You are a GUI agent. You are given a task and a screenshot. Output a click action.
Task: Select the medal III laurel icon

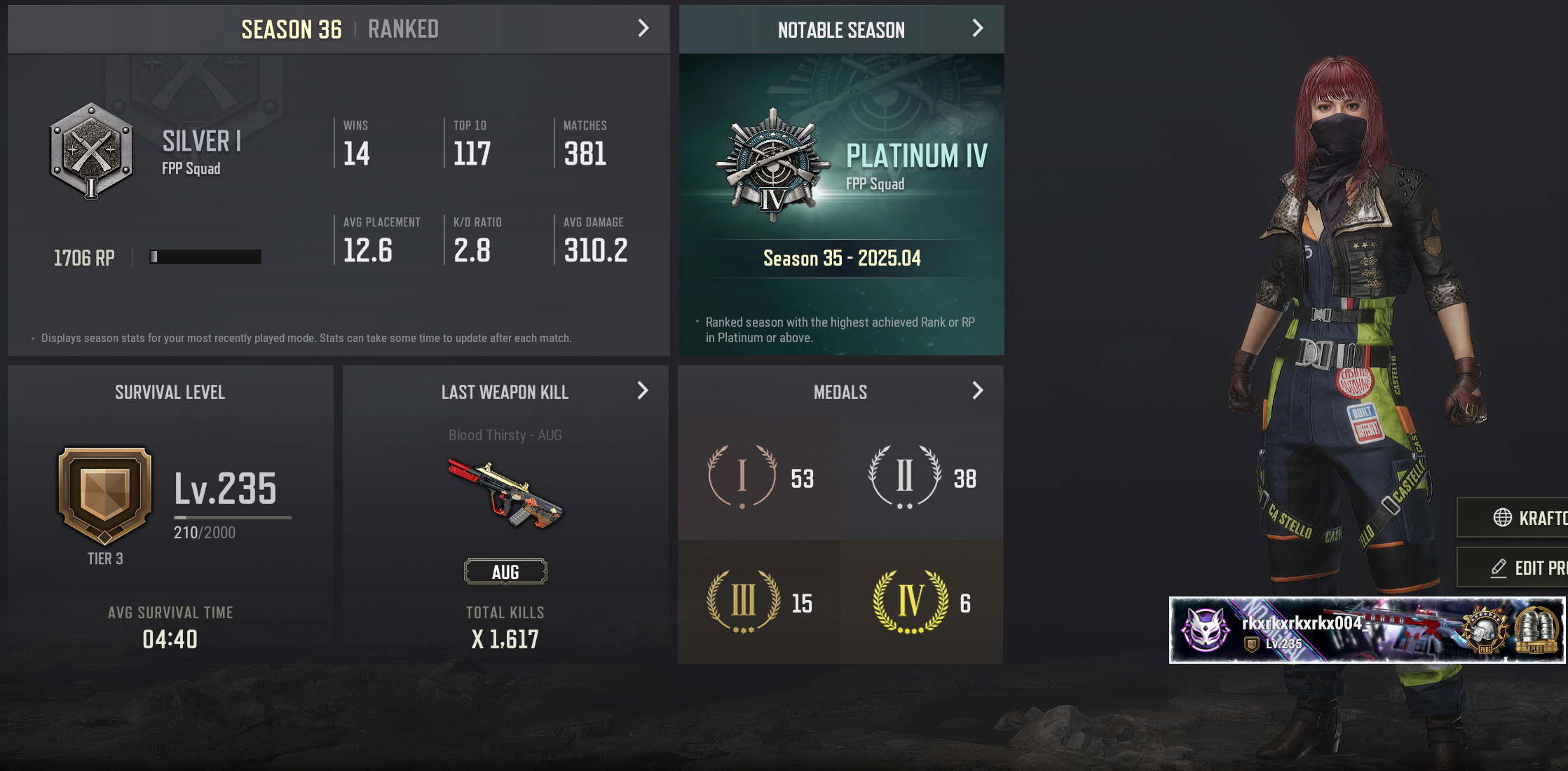(743, 601)
